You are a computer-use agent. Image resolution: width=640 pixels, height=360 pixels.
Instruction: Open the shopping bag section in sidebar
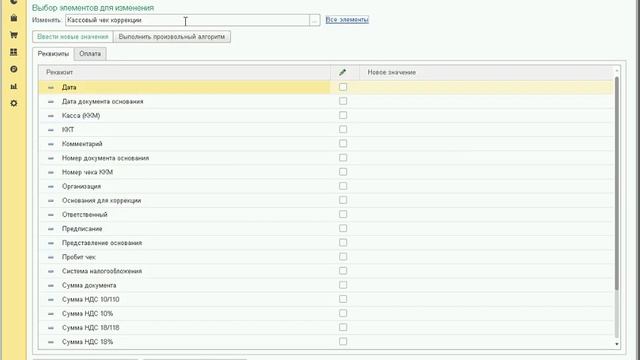13,18
